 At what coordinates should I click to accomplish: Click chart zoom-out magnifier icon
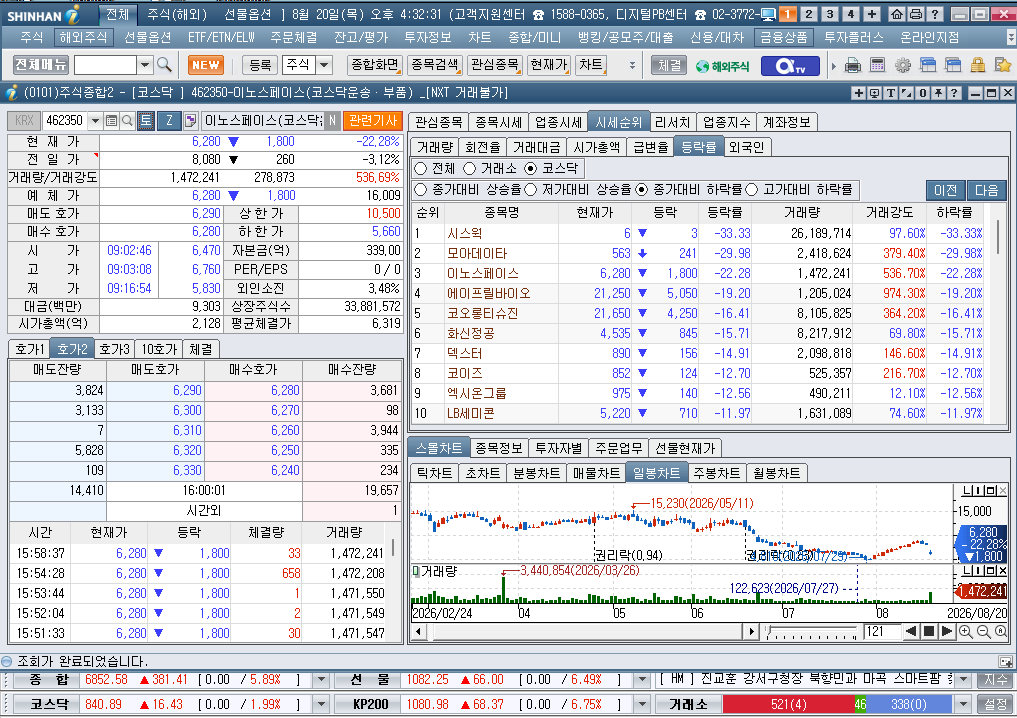coord(984,631)
